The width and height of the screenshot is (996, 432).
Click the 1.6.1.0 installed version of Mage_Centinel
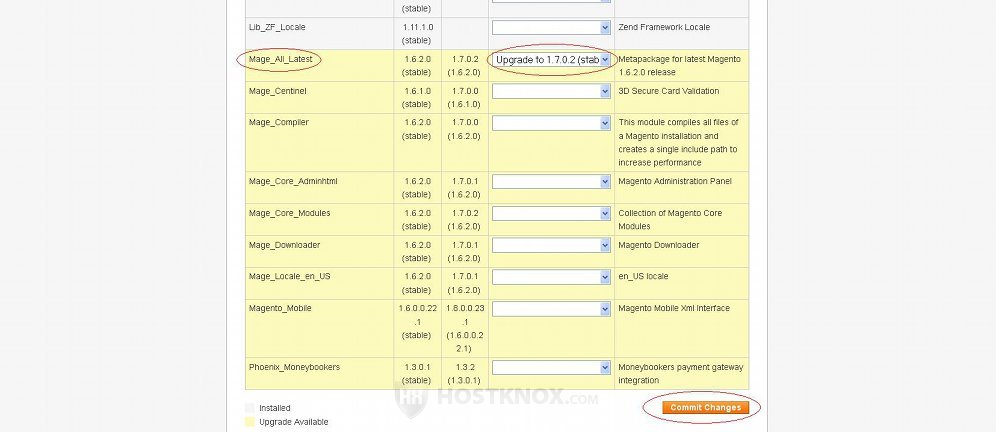[417, 91]
